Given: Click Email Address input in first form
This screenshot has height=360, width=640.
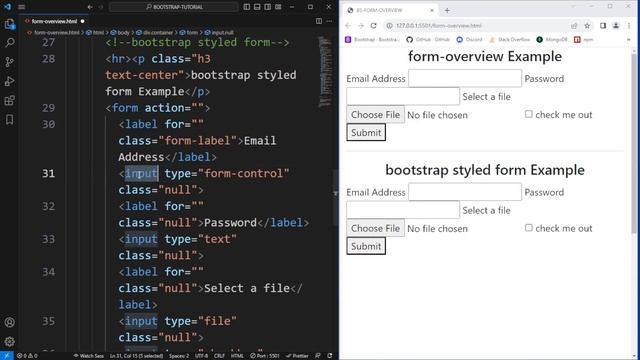Looking at the screenshot, I should [465, 78].
